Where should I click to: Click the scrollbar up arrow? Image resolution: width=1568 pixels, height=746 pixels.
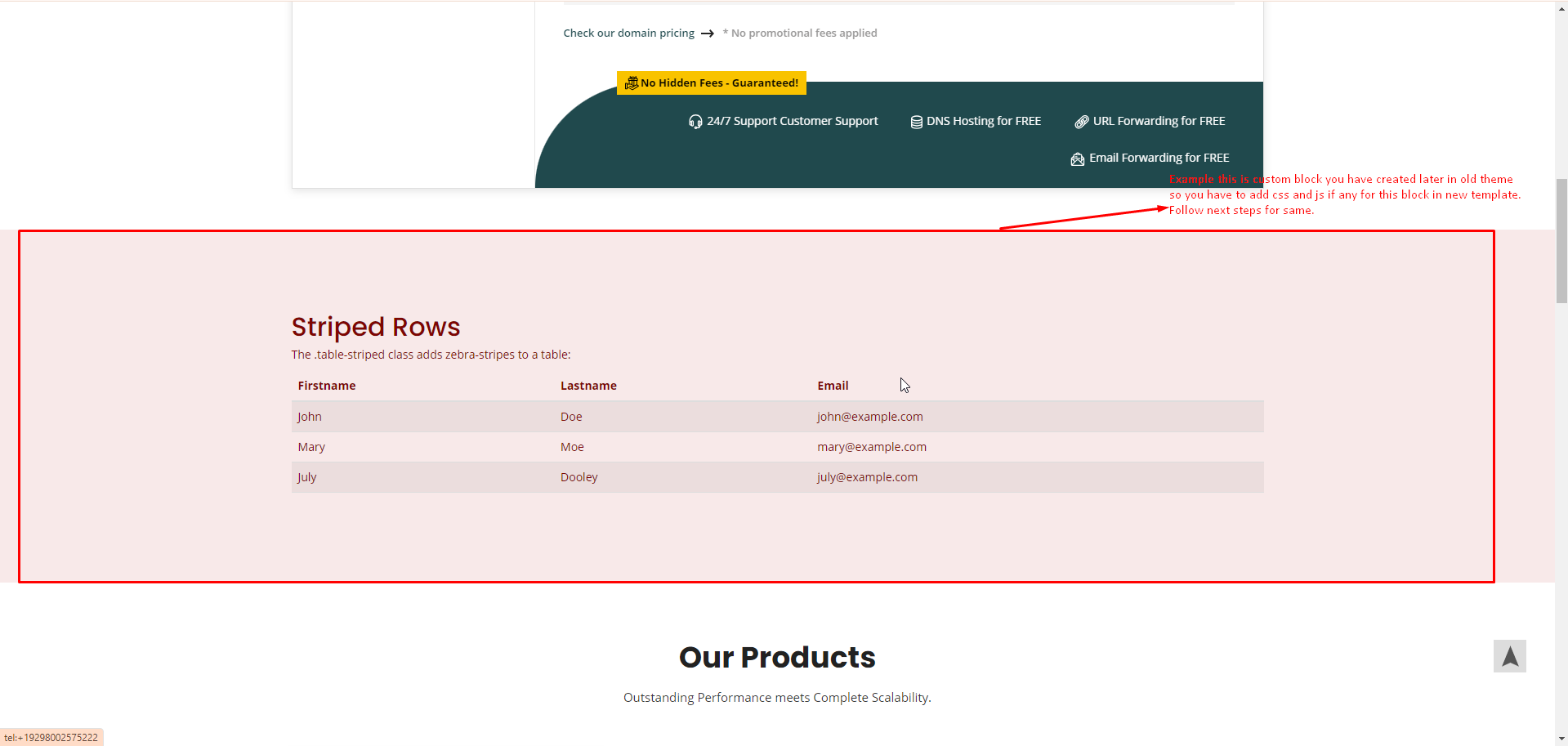coord(1561,7)
